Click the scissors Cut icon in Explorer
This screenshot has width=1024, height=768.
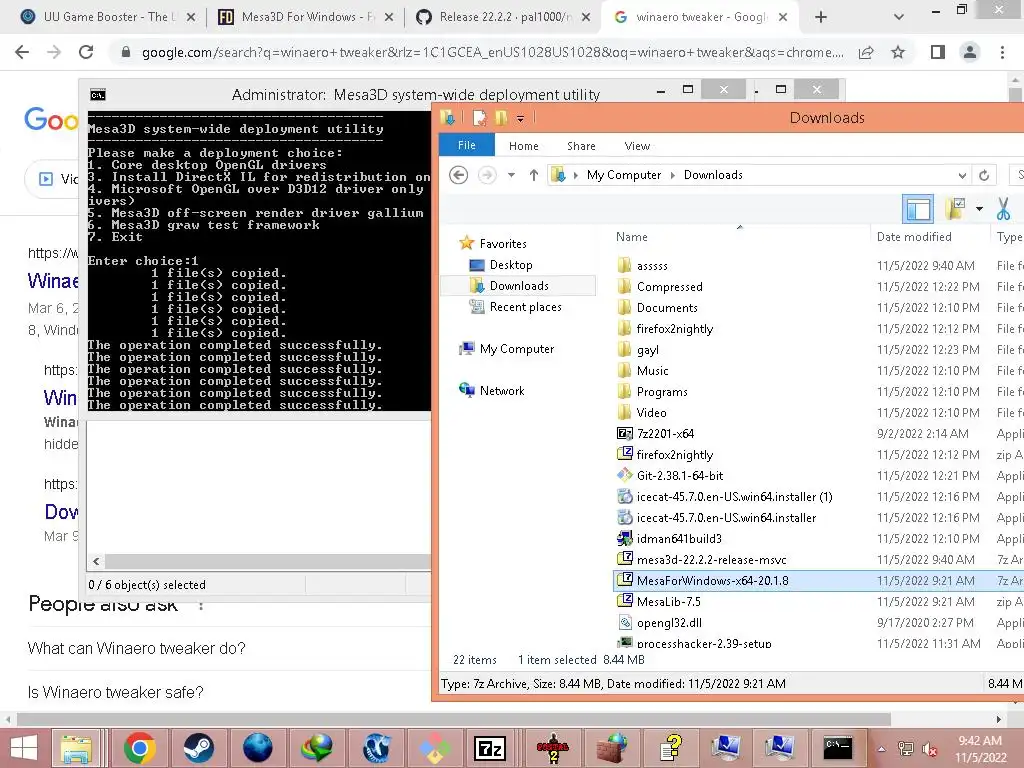pos(1004,209)
